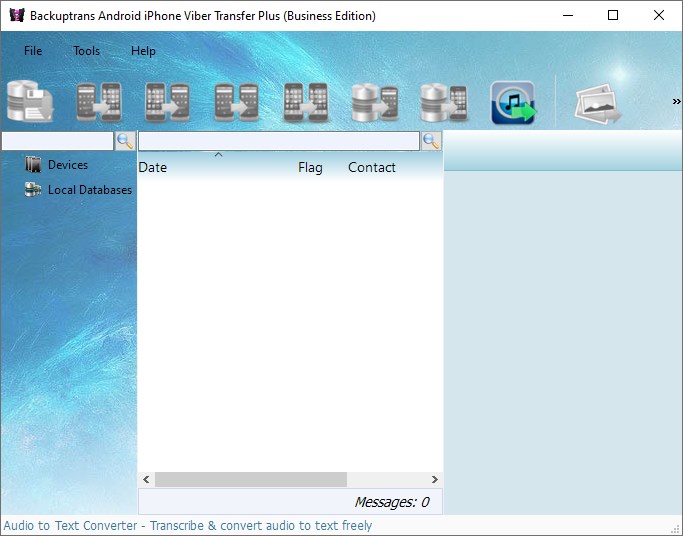Screen dimensions: 683x536
Task: Click the export photos attachments icon
Action: coord(597,104)
